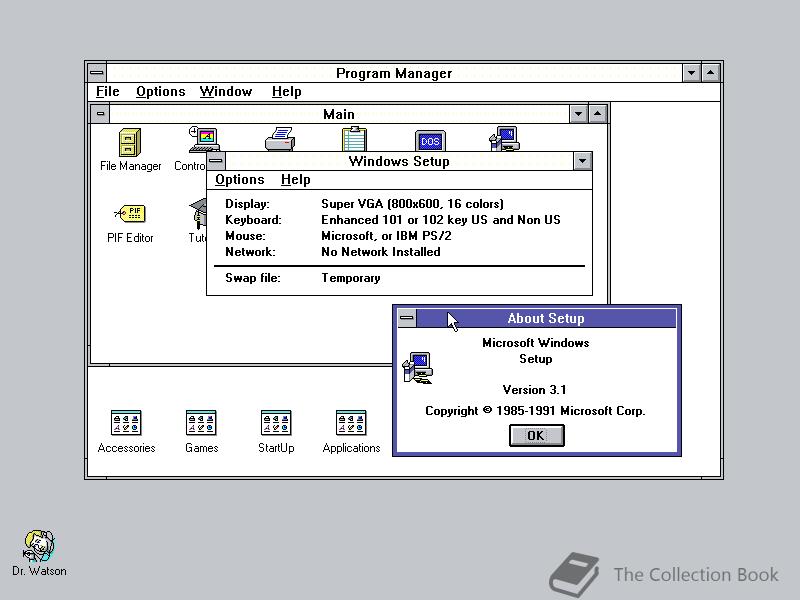The image size is (800, 600).
Task: Click OK in About Setup dialog
Action: [x=536, y=436]
